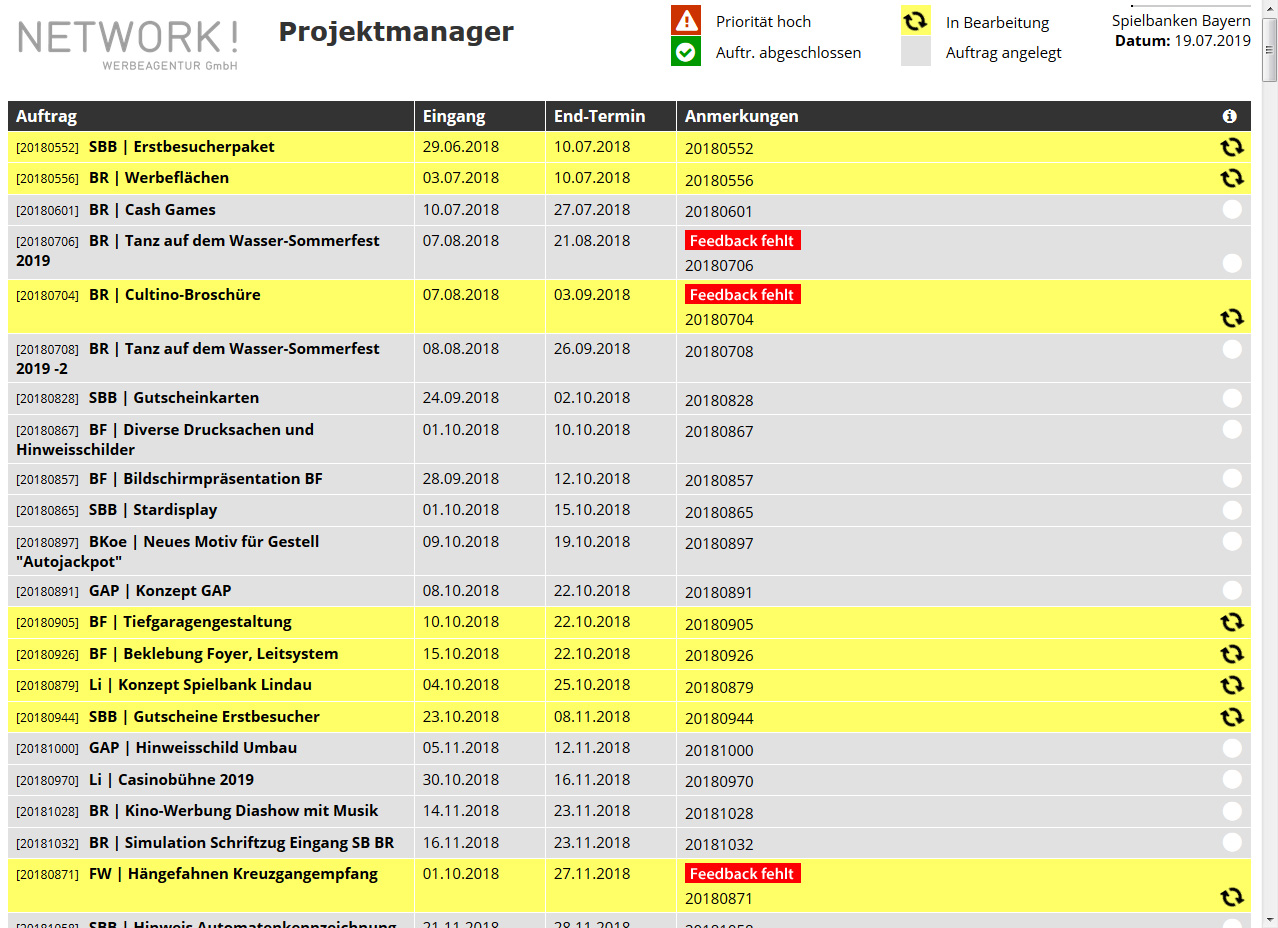Click in-progress icon for Werbeflächen row
Screen dimensions: 1278x928
tap(1232, 179)
